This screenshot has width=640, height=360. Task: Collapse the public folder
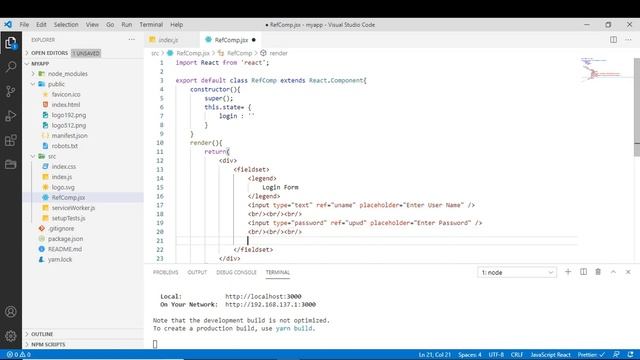tap(83, 84)
